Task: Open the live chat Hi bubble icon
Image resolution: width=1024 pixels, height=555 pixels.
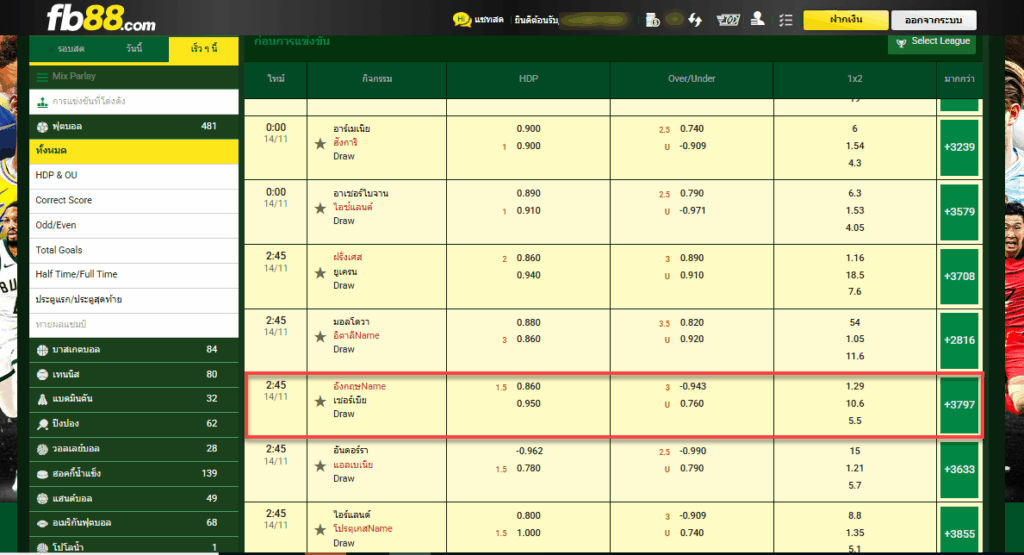Action: click(x=462, y=20)
